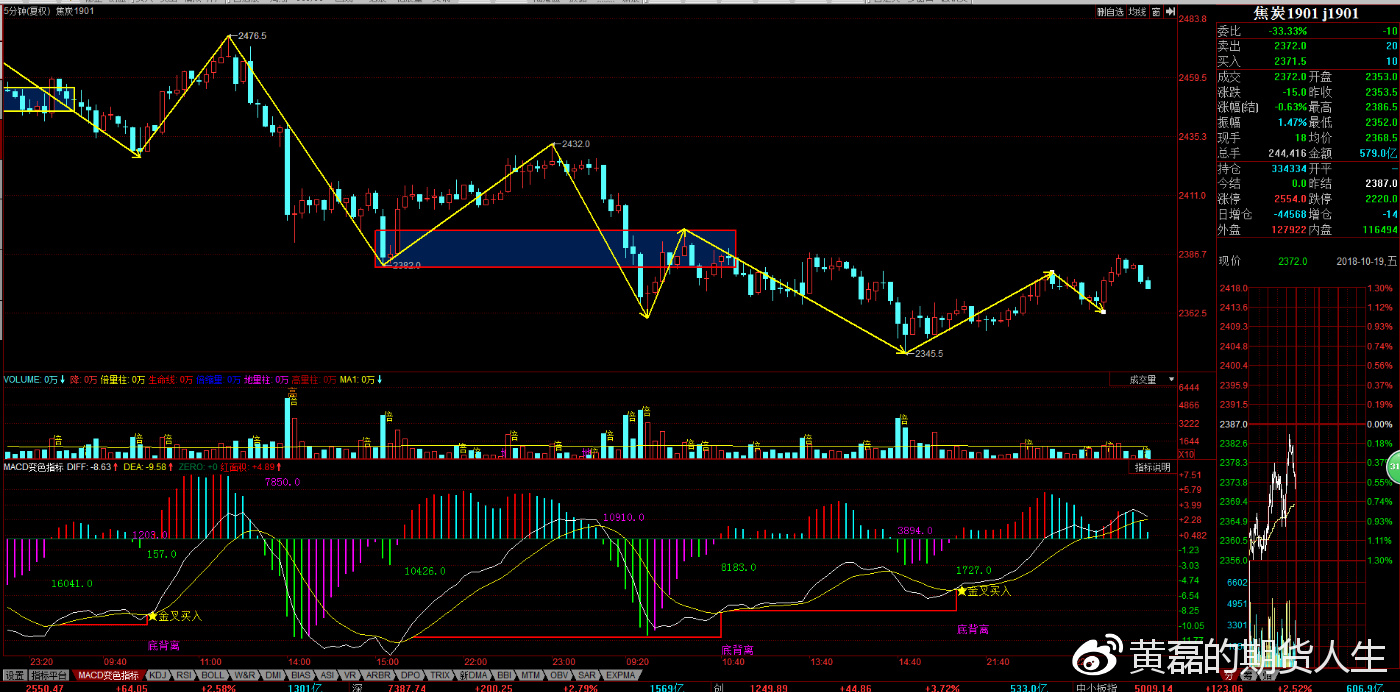Image resolution: width=1400 pixels, height=692 pixels.
Task: Switch to the ASI indicator tab
Action: [x=327, y=675]
